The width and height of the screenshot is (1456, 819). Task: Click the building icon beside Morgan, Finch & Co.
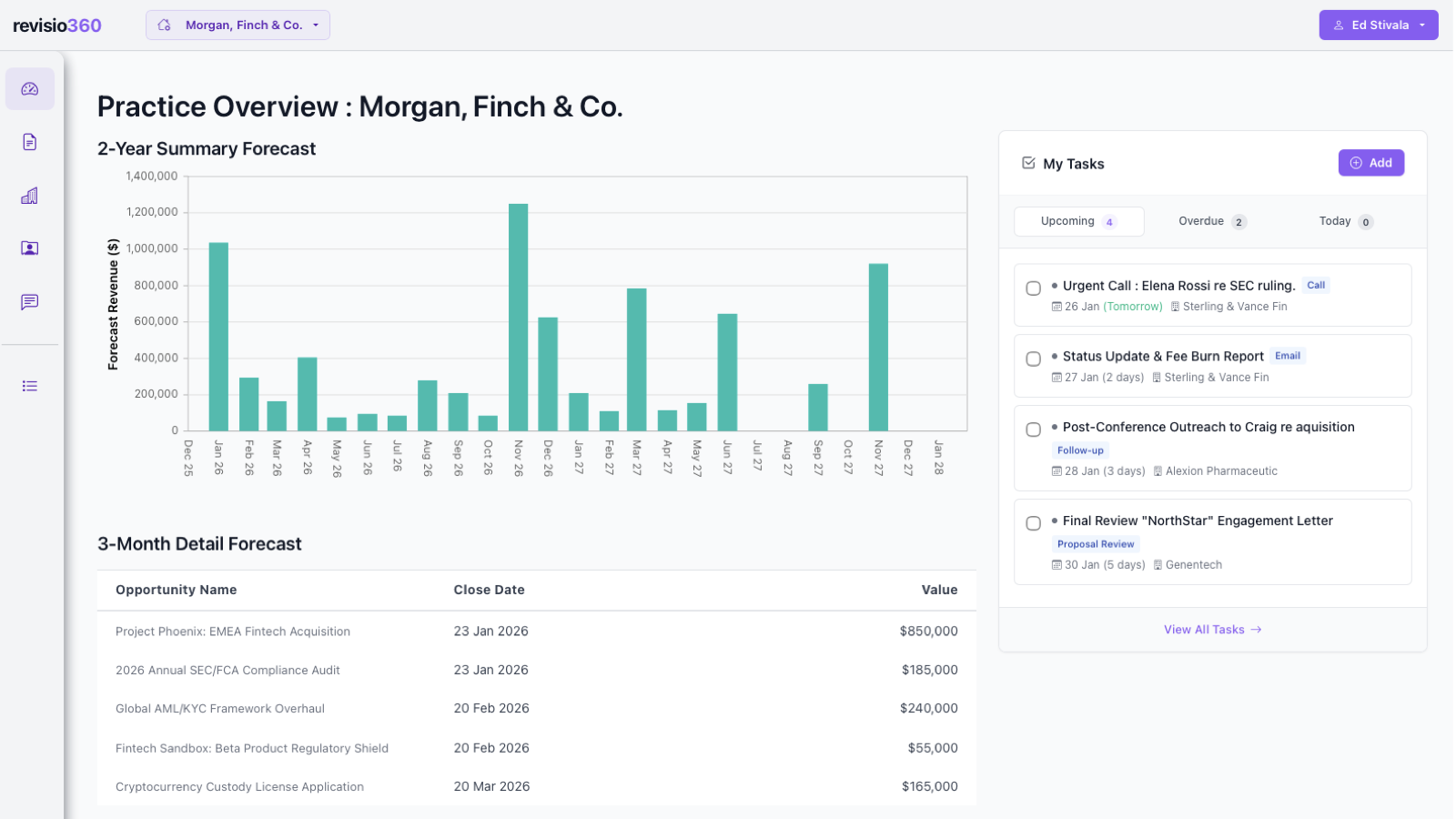click(x=164, y=25)
